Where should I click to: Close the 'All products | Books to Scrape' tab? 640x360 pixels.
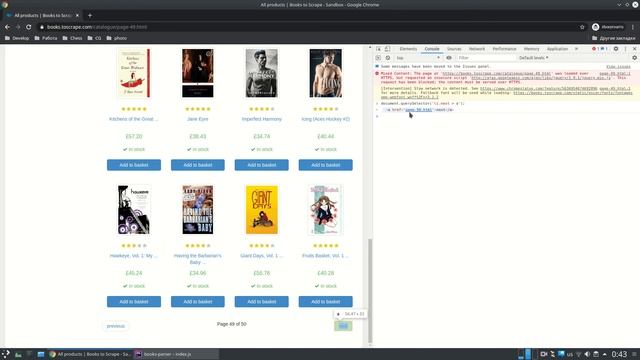coord(77,16)
